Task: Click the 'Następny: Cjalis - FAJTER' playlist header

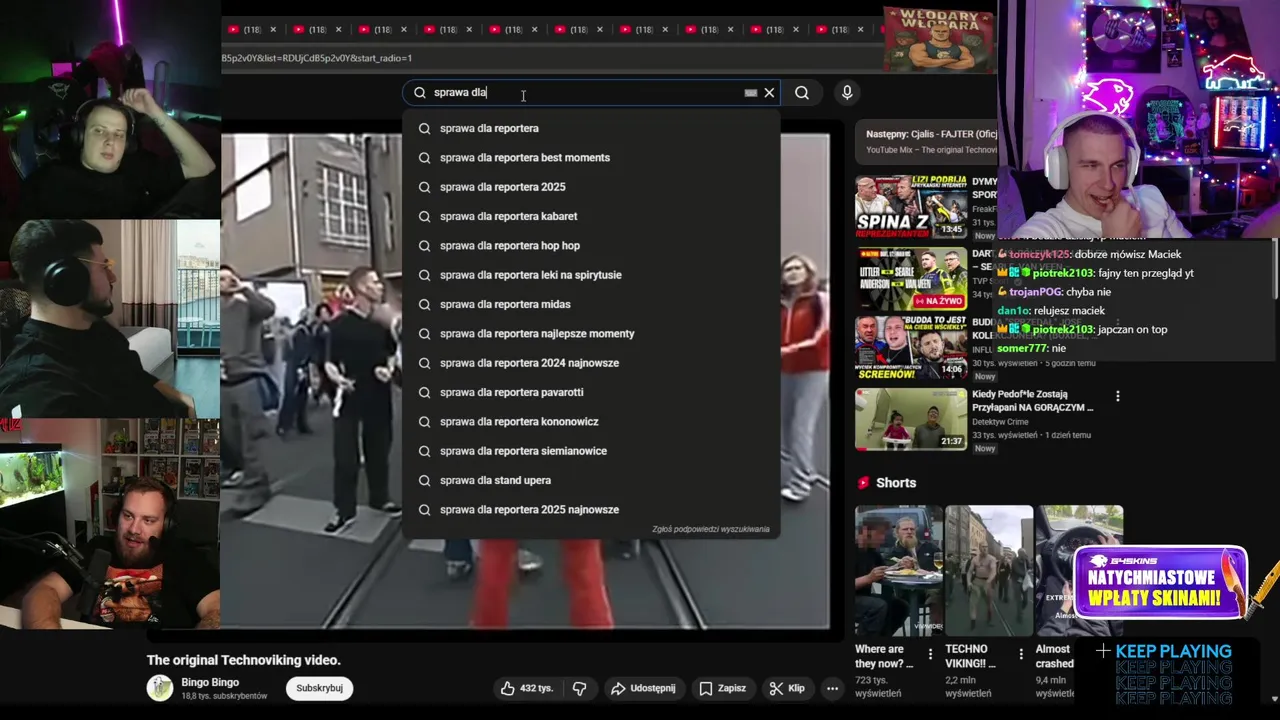Action: [x=931, y=134]
